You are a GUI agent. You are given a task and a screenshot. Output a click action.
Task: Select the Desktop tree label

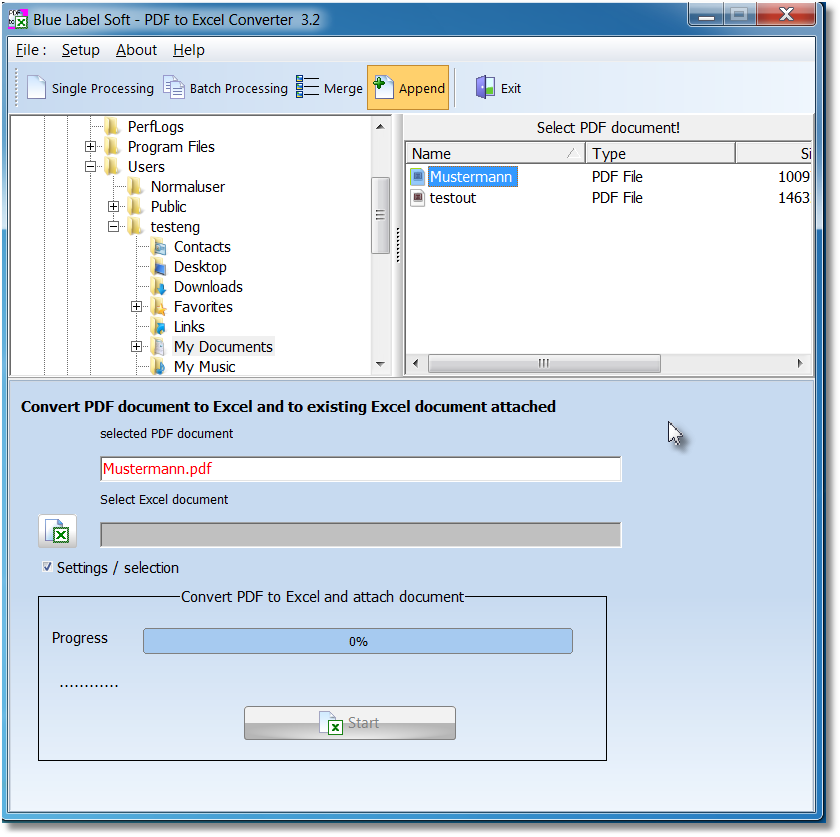200,266
